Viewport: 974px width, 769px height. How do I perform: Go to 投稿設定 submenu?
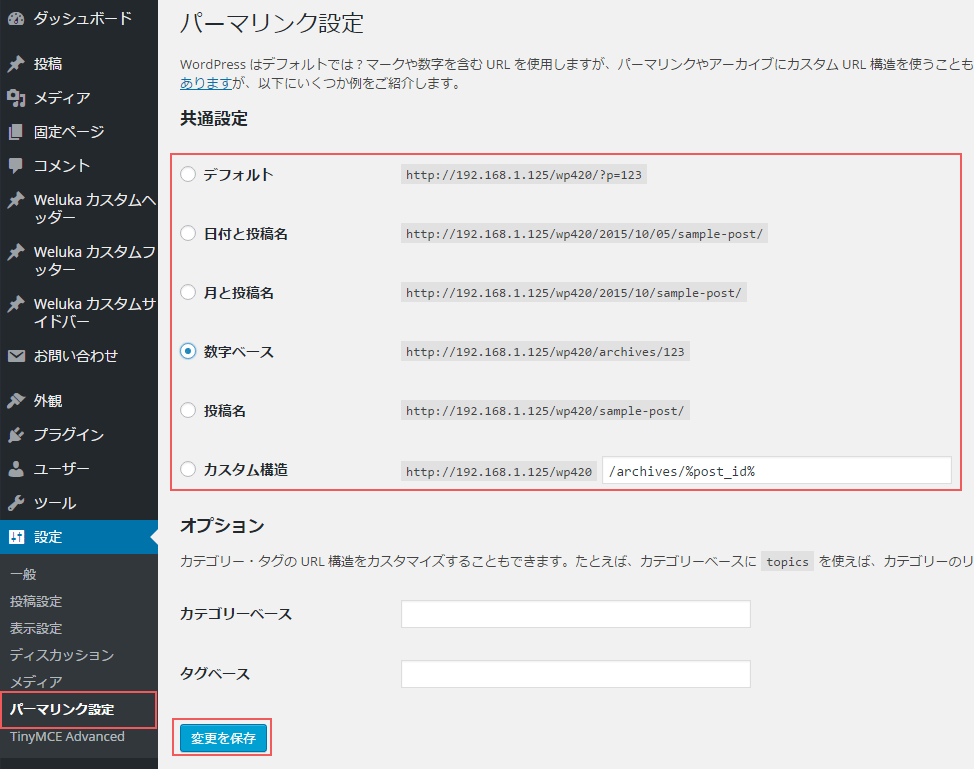[x=36, y=601]
